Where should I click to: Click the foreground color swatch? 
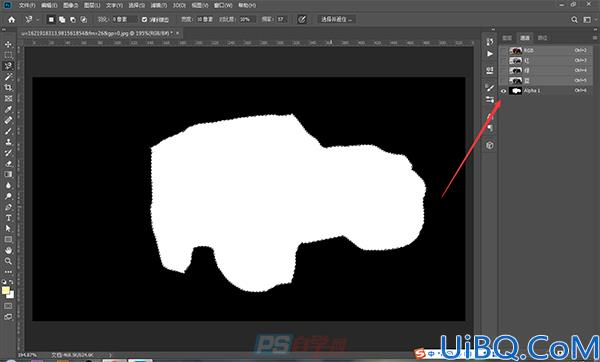click(5, 290)
